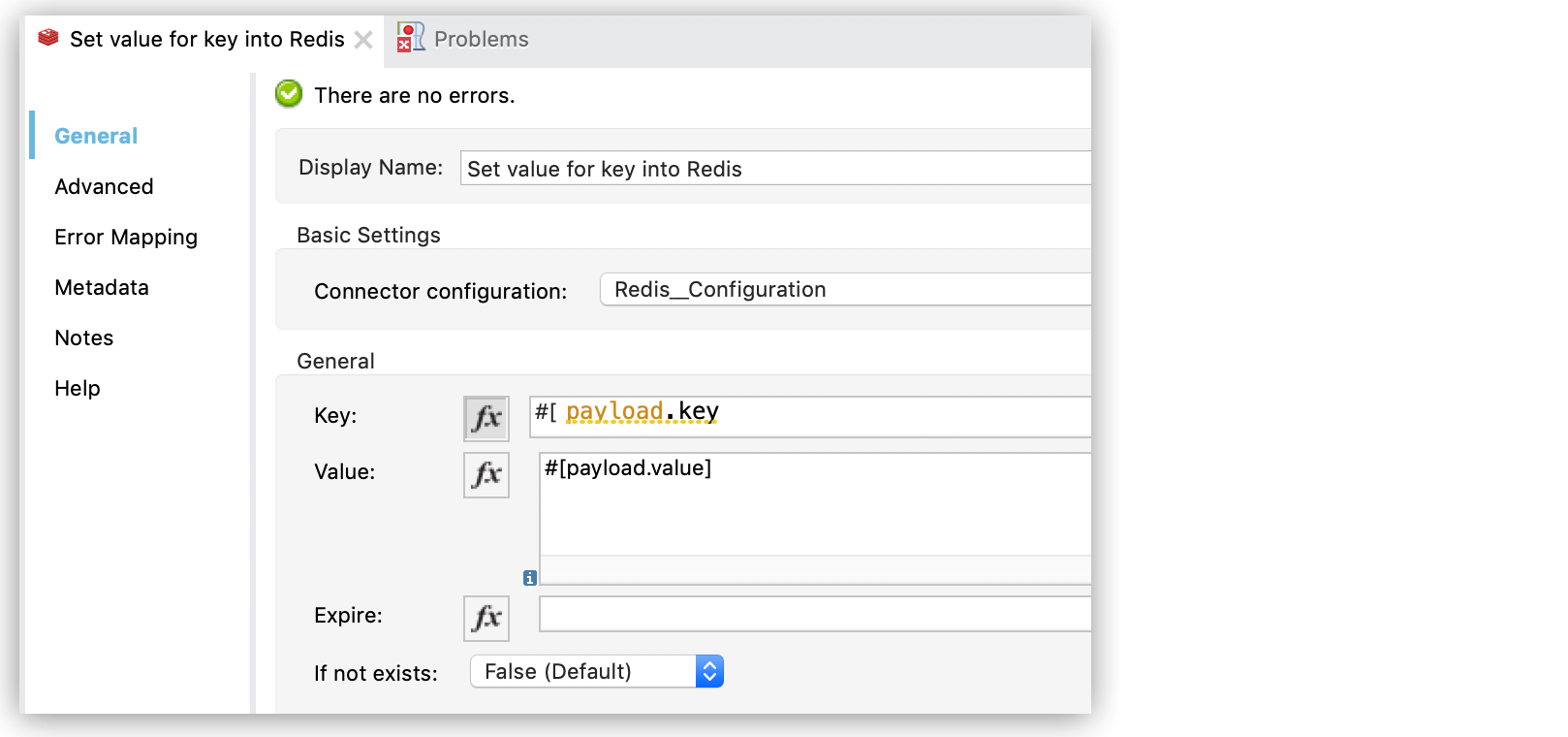Screen dimensions: 1568x737
Task: Toggle the fx expression button for Value
Action: pos(486,474)
